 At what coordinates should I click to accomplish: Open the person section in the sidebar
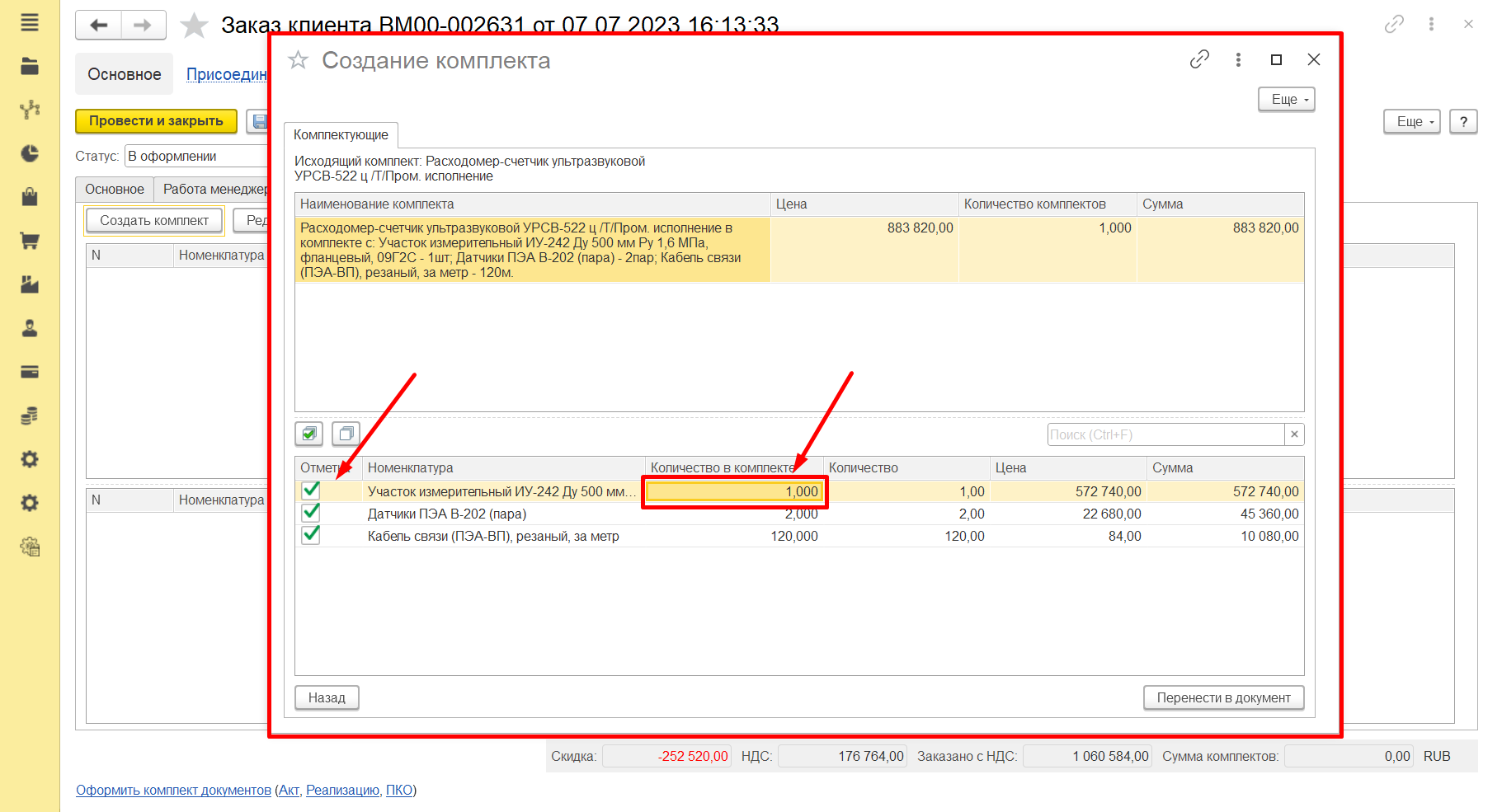(x=30, y=328)
